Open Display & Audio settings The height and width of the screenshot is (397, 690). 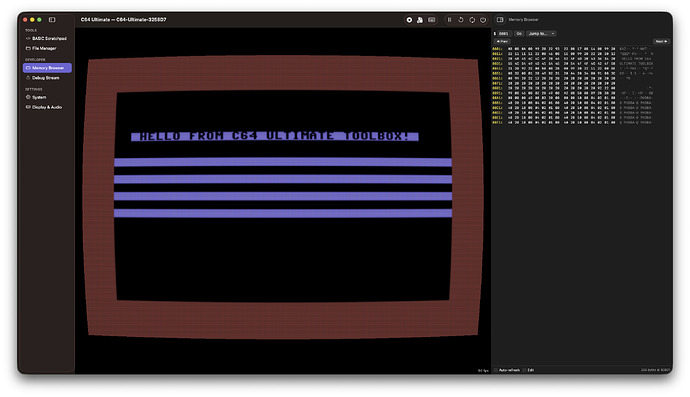click(x=47, y=107)
